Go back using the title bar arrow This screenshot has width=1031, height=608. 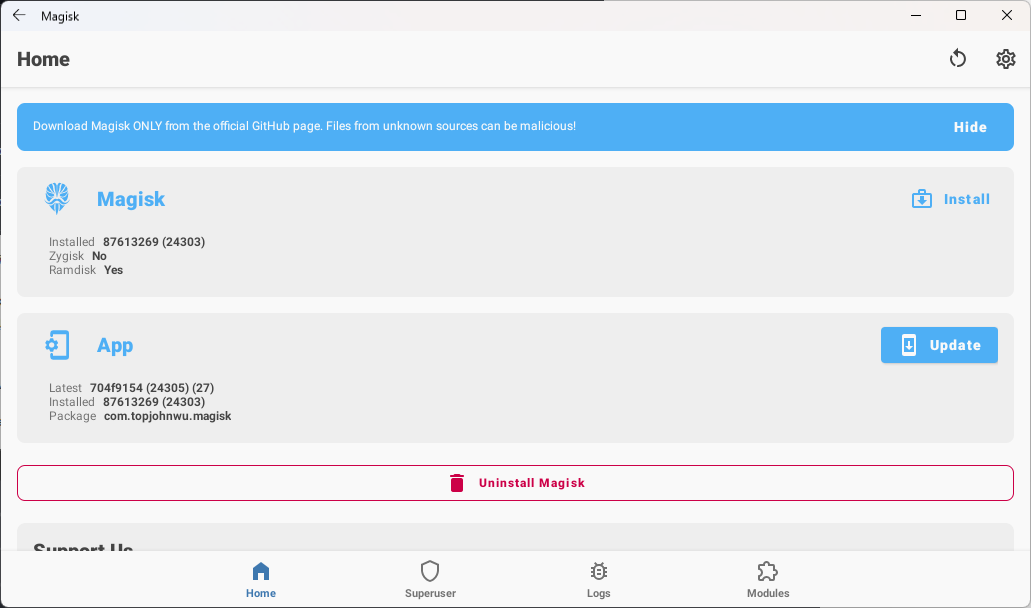[x=19, y=15]
